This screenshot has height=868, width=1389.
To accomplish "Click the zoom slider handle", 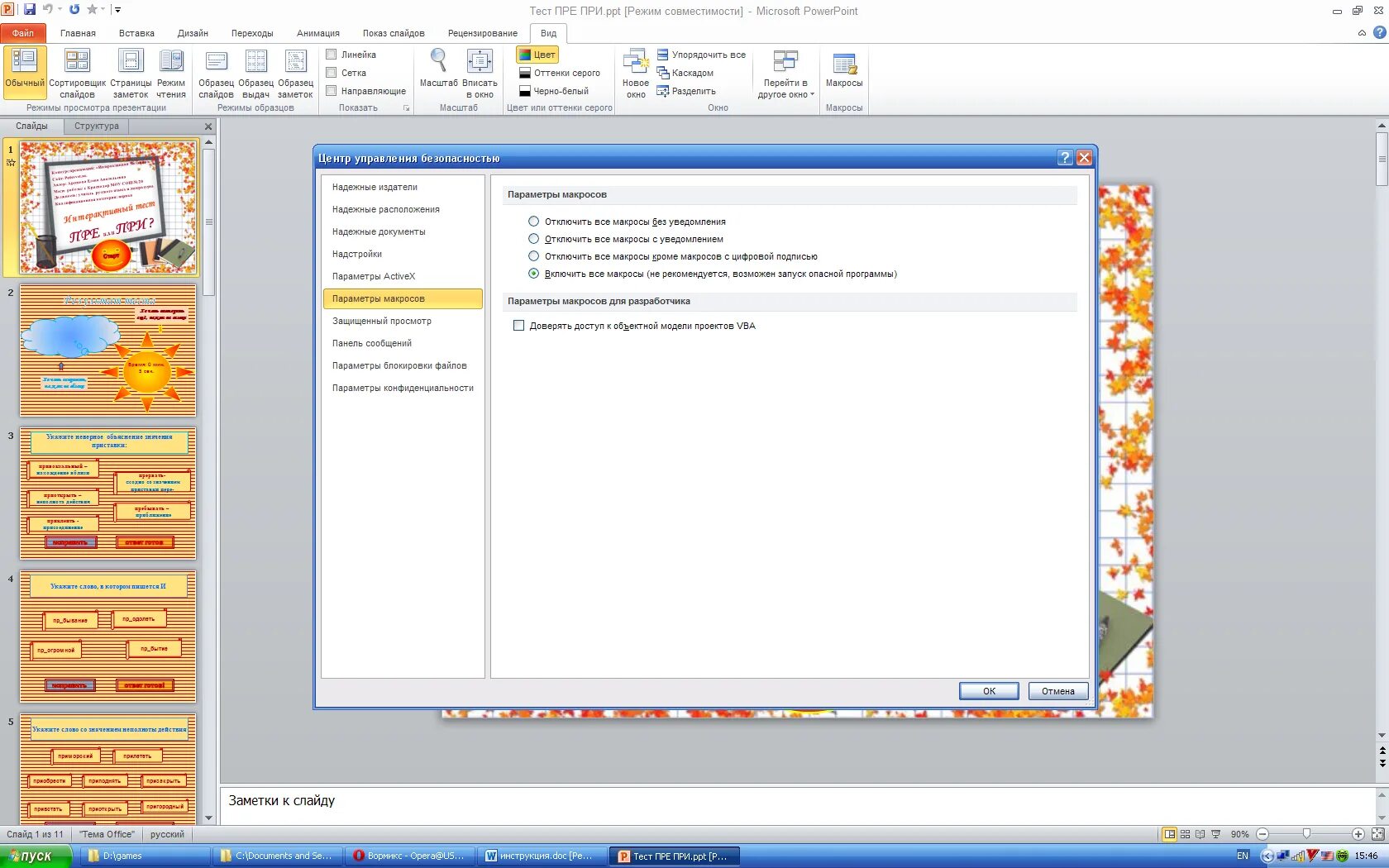I will [1306, 834].
